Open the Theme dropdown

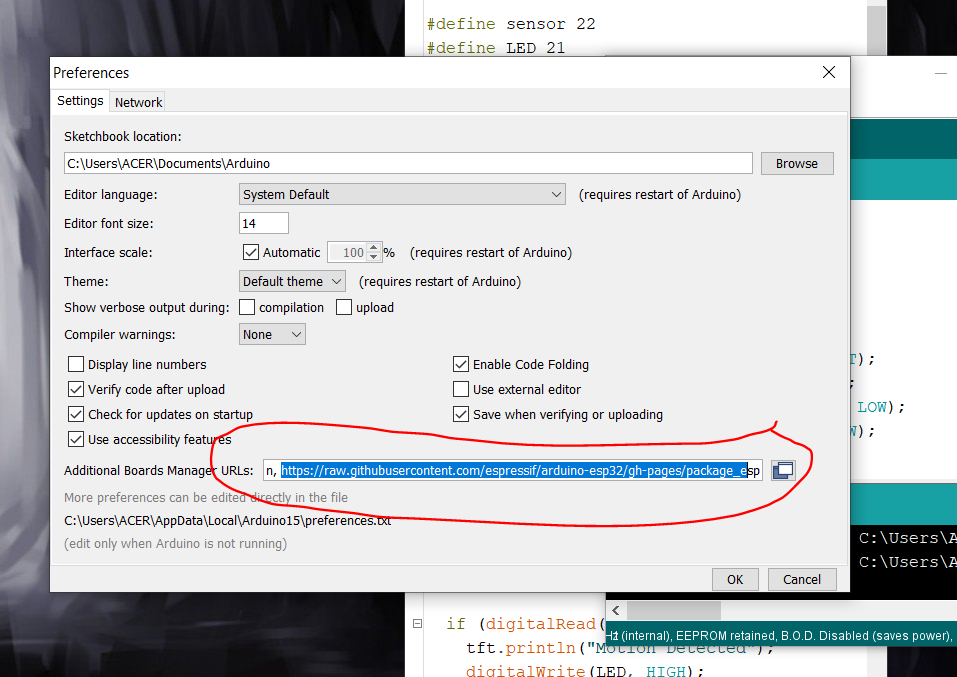pos(292,281)
